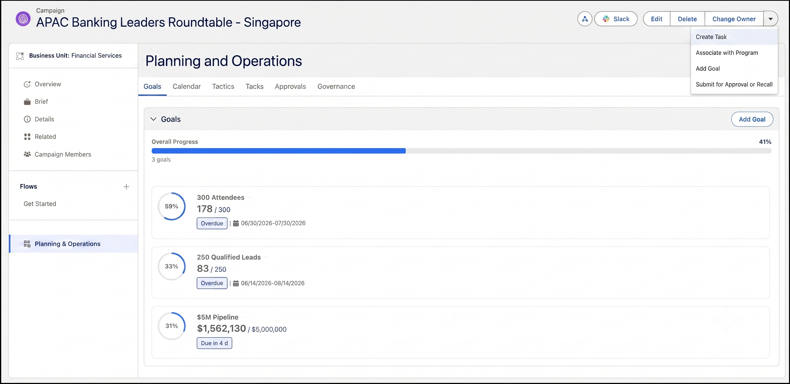Click the 3 goals text
The width and height of the screenshot is (790, 384).
pos(161,160)
